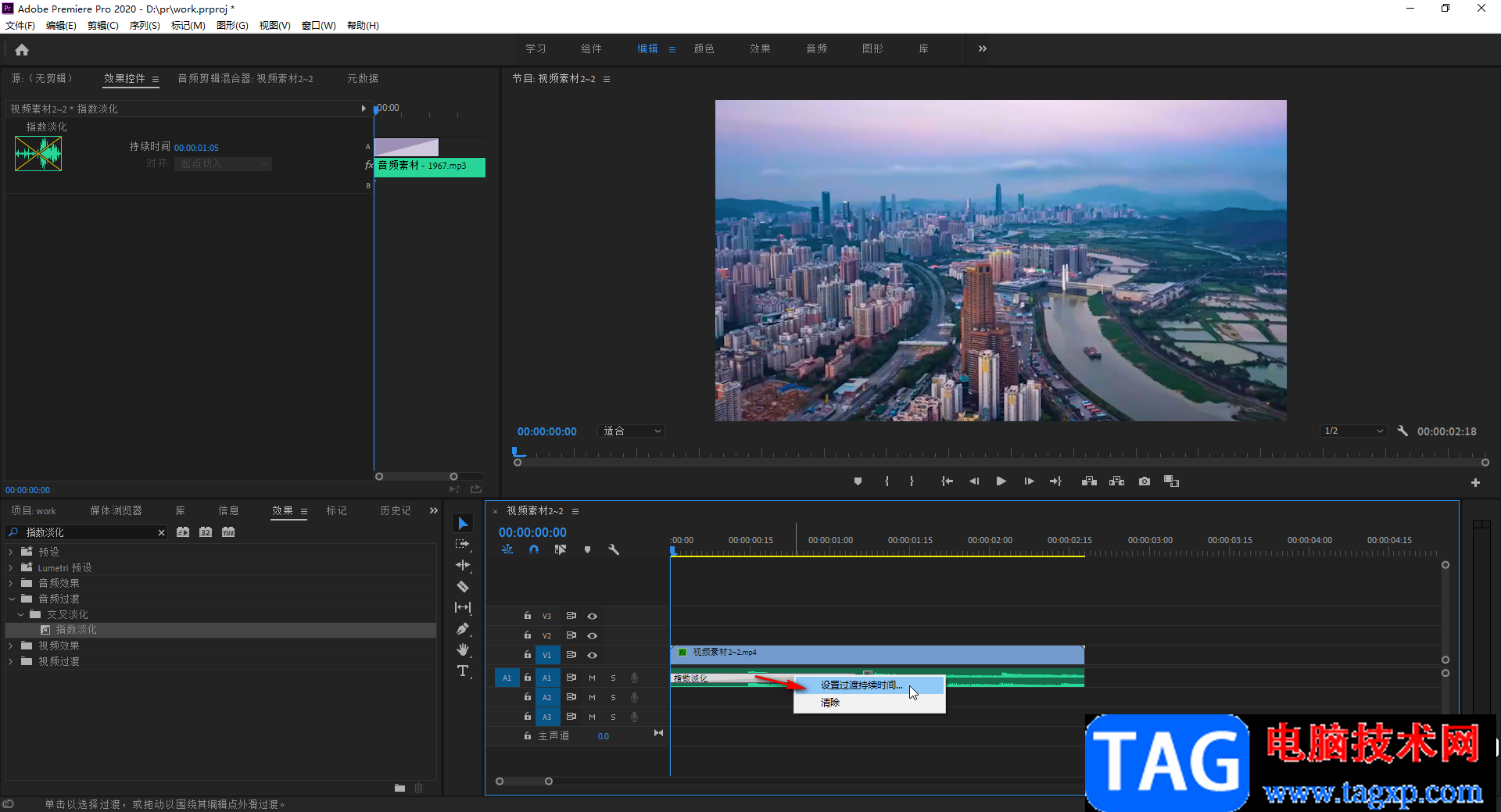Open the 序列(S) menu

tap(145, 26)
